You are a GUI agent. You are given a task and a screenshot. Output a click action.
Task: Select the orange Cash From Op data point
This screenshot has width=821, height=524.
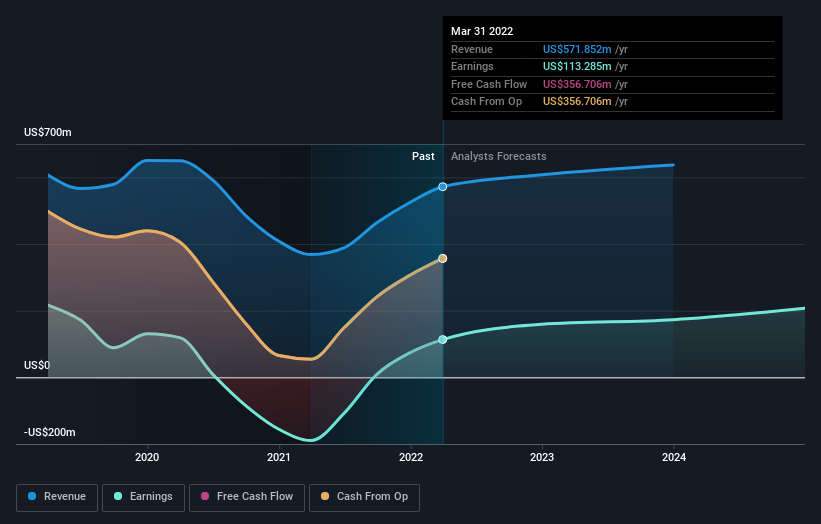coord(443,259)
